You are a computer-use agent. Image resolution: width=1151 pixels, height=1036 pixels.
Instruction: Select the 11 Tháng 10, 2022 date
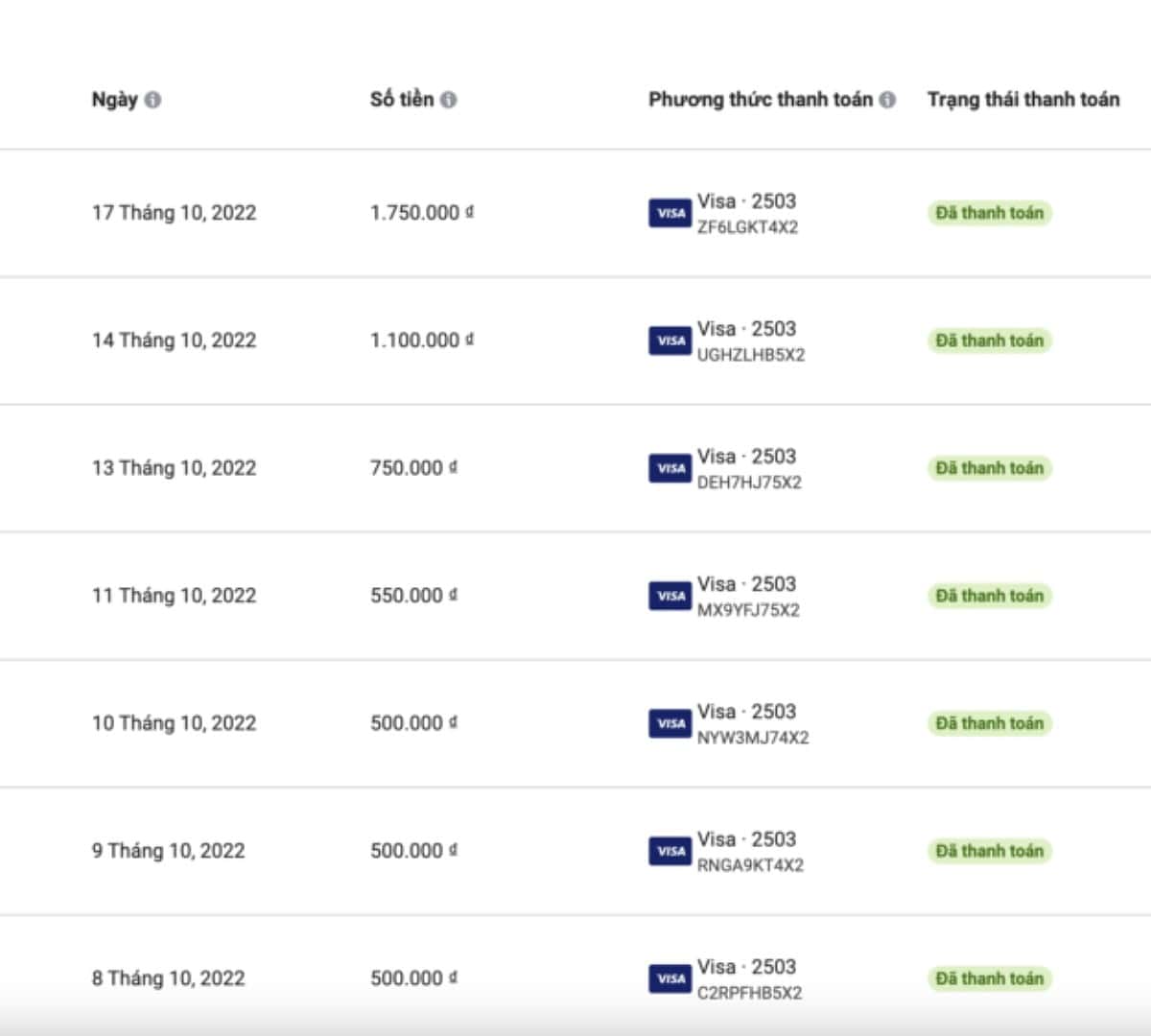tap(174, 596)
